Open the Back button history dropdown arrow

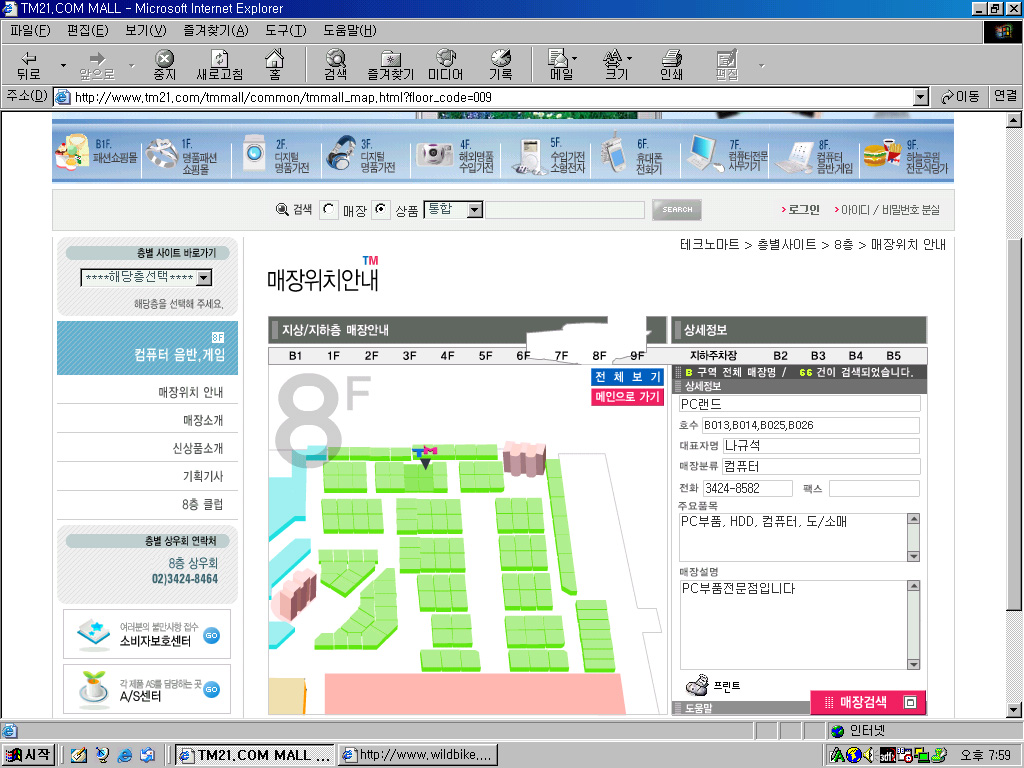point(63,65)
